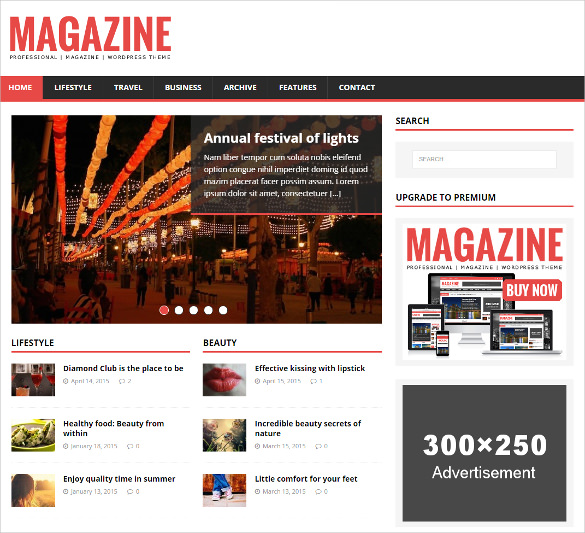Viewport: 585px width, 533px height.
Task: Click clock icon beside January 18, 2015
Action: [66, 446]
